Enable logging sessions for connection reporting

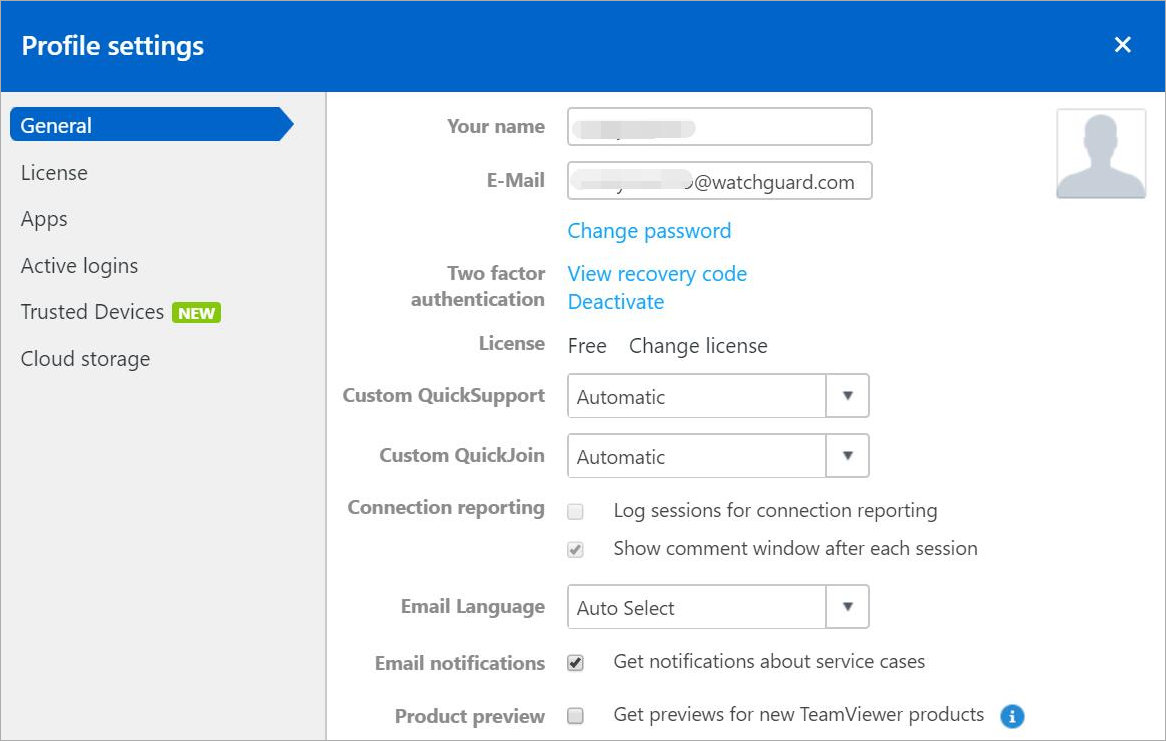pyautogui.click(x=575, y=511)
